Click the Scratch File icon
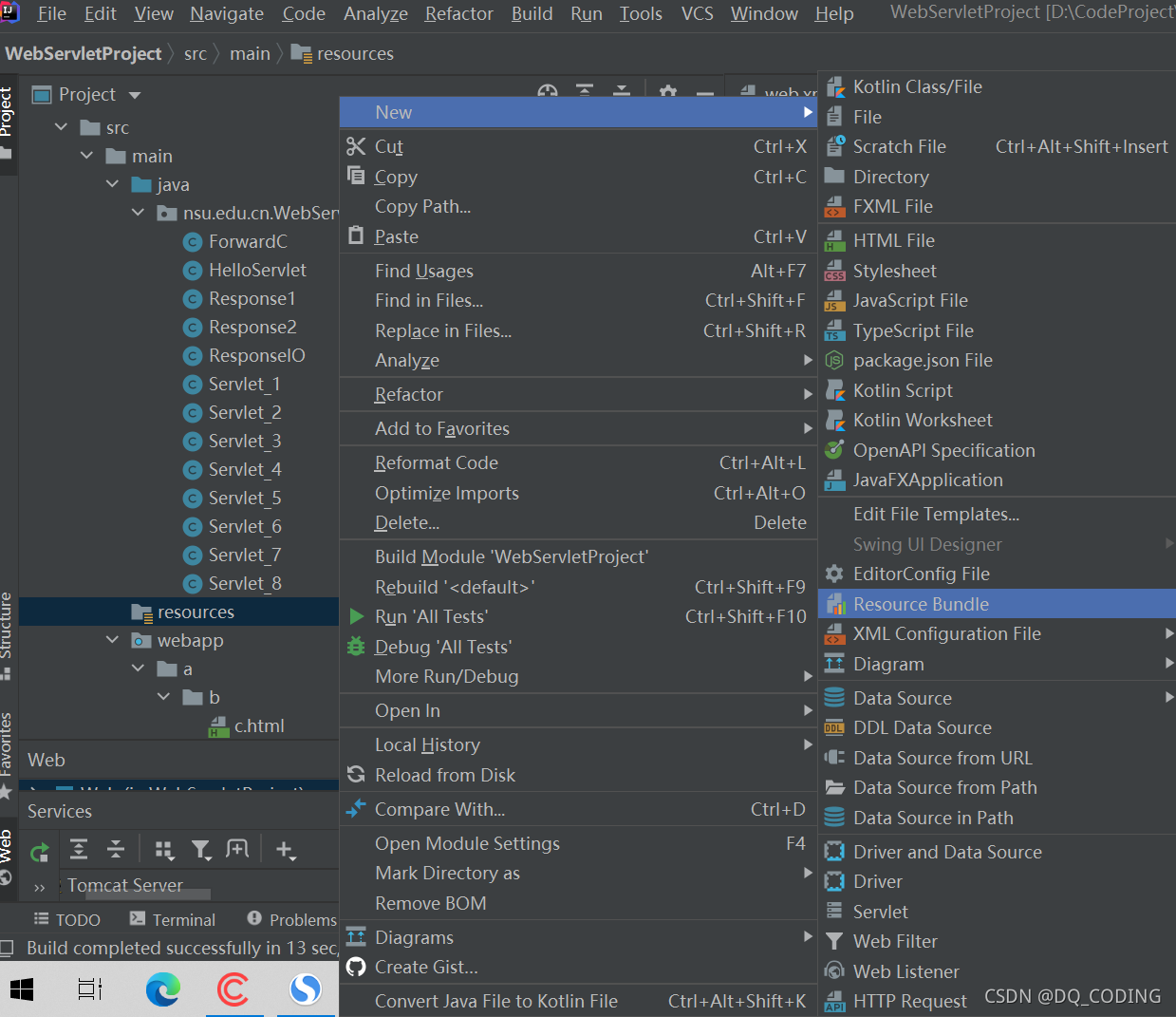The image size is (1176, 1017). click(835, 146)
